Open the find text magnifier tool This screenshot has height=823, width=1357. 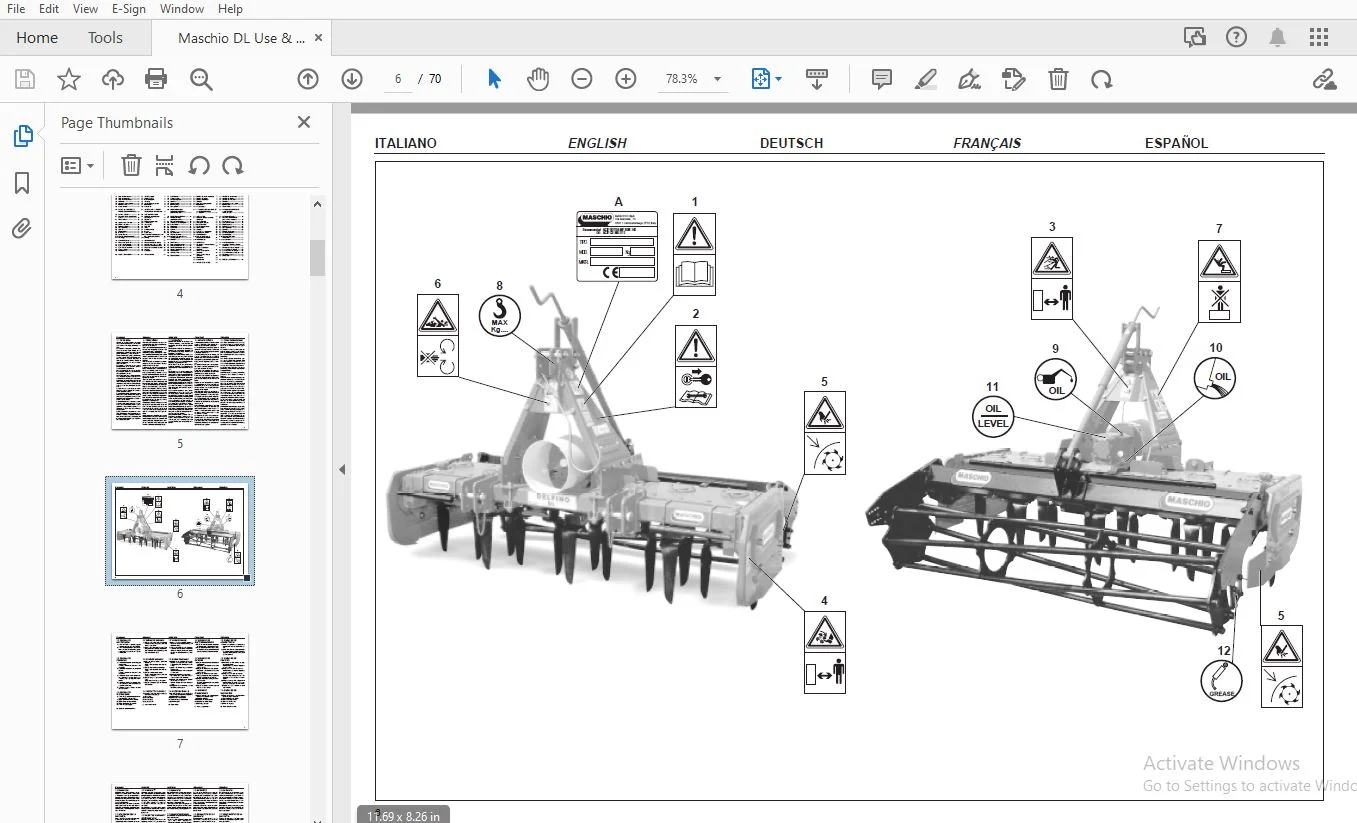click(202, 79)
